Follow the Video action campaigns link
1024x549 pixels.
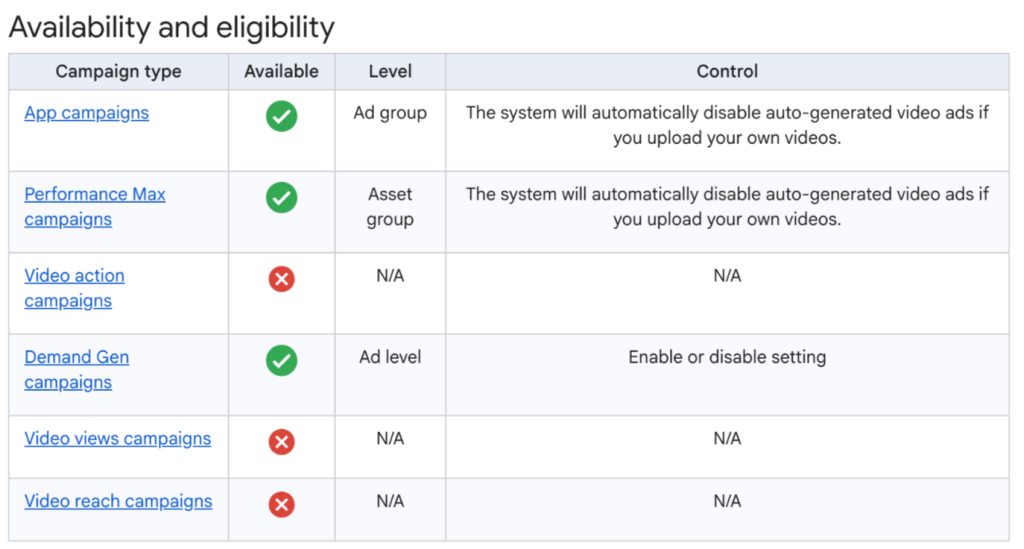tap(74, 288)
